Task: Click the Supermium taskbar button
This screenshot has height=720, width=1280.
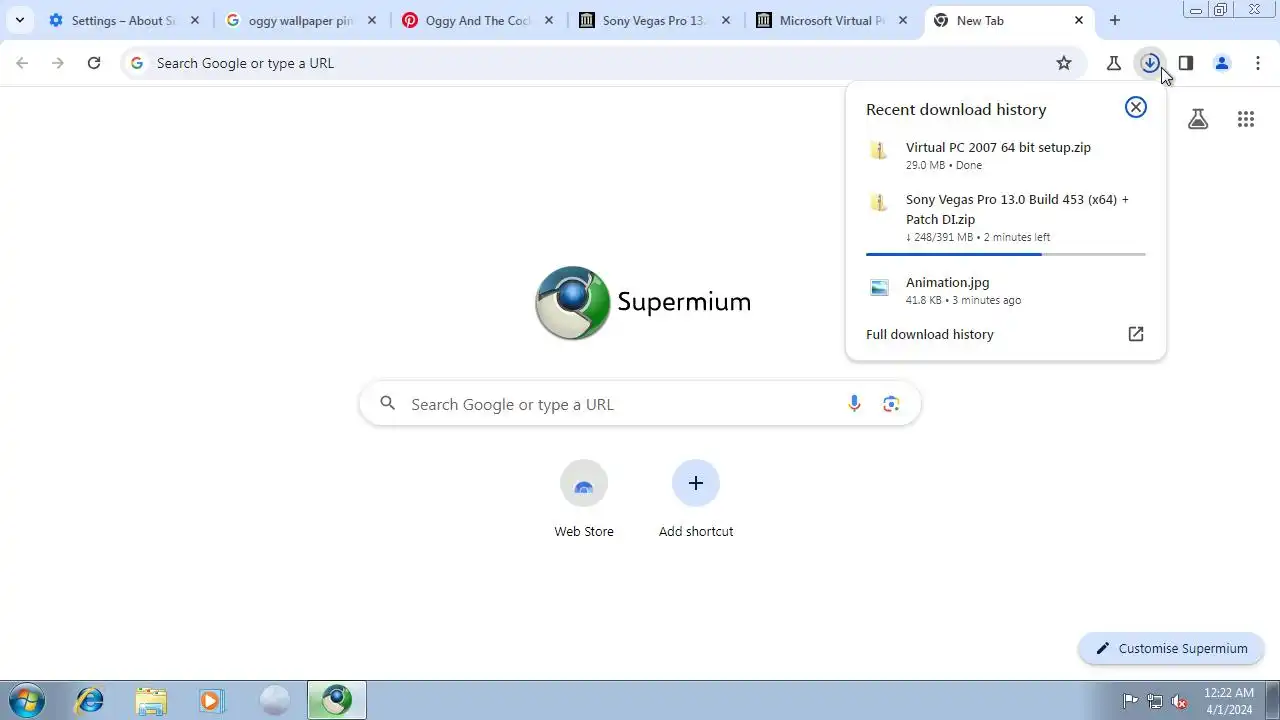Action: (337, 700)
